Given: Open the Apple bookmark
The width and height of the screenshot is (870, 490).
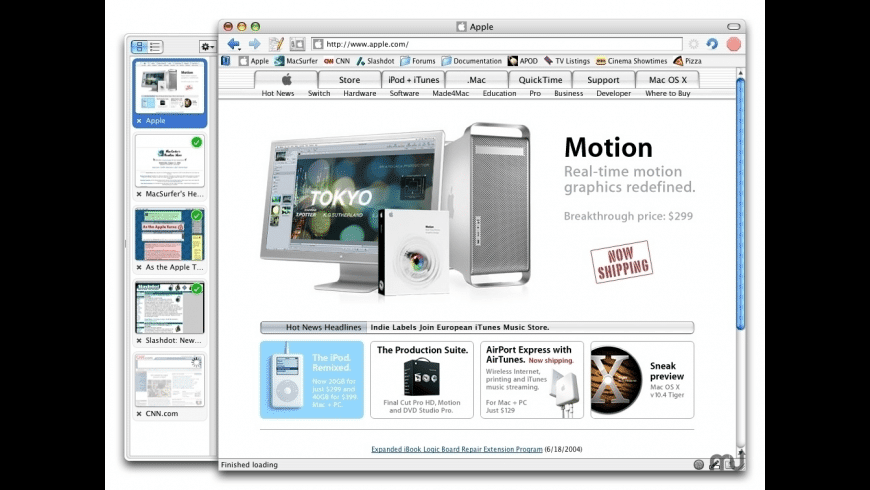Looking at the screenshot, I should coord(254,61).
